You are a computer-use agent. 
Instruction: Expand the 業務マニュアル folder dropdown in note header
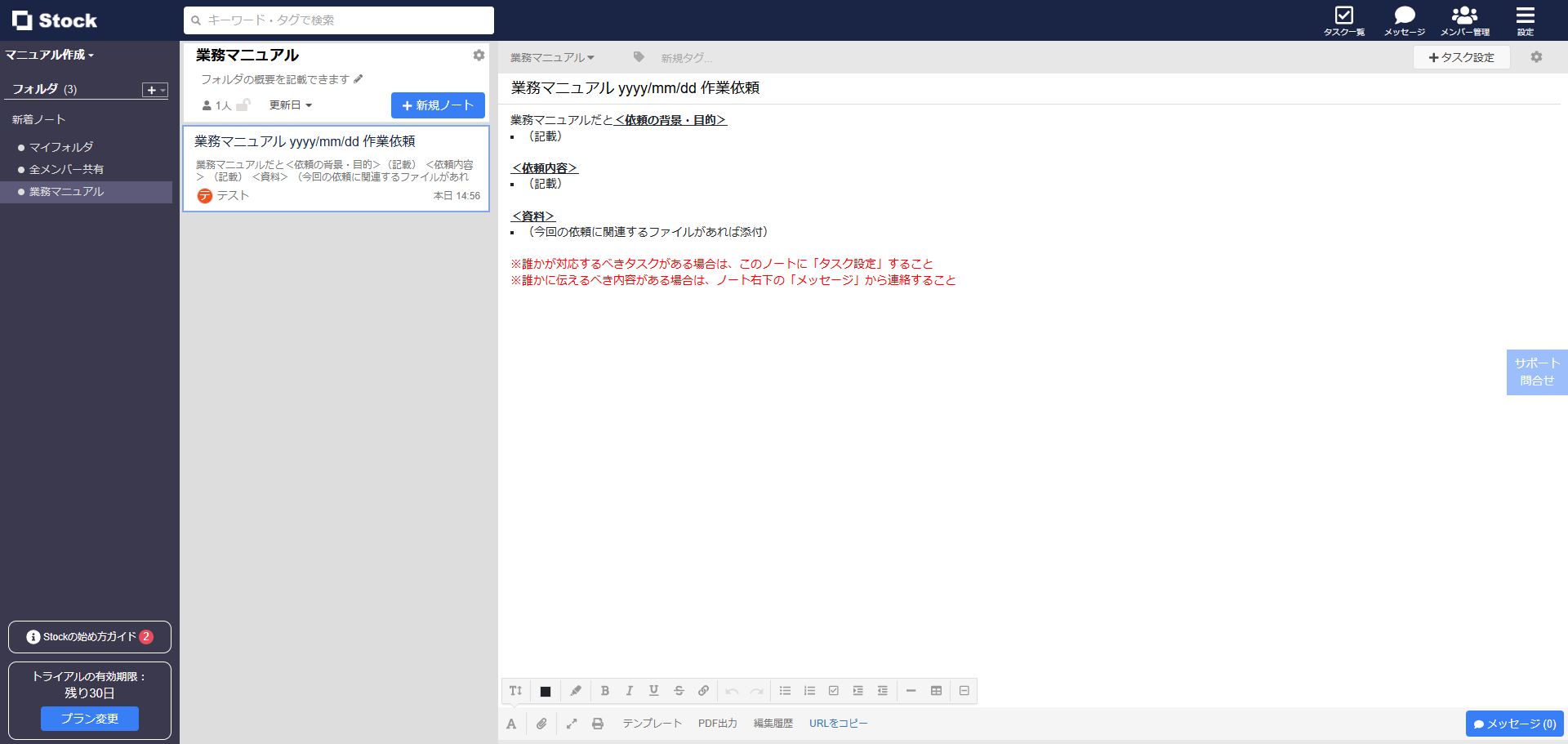click(x=552, y=58)
